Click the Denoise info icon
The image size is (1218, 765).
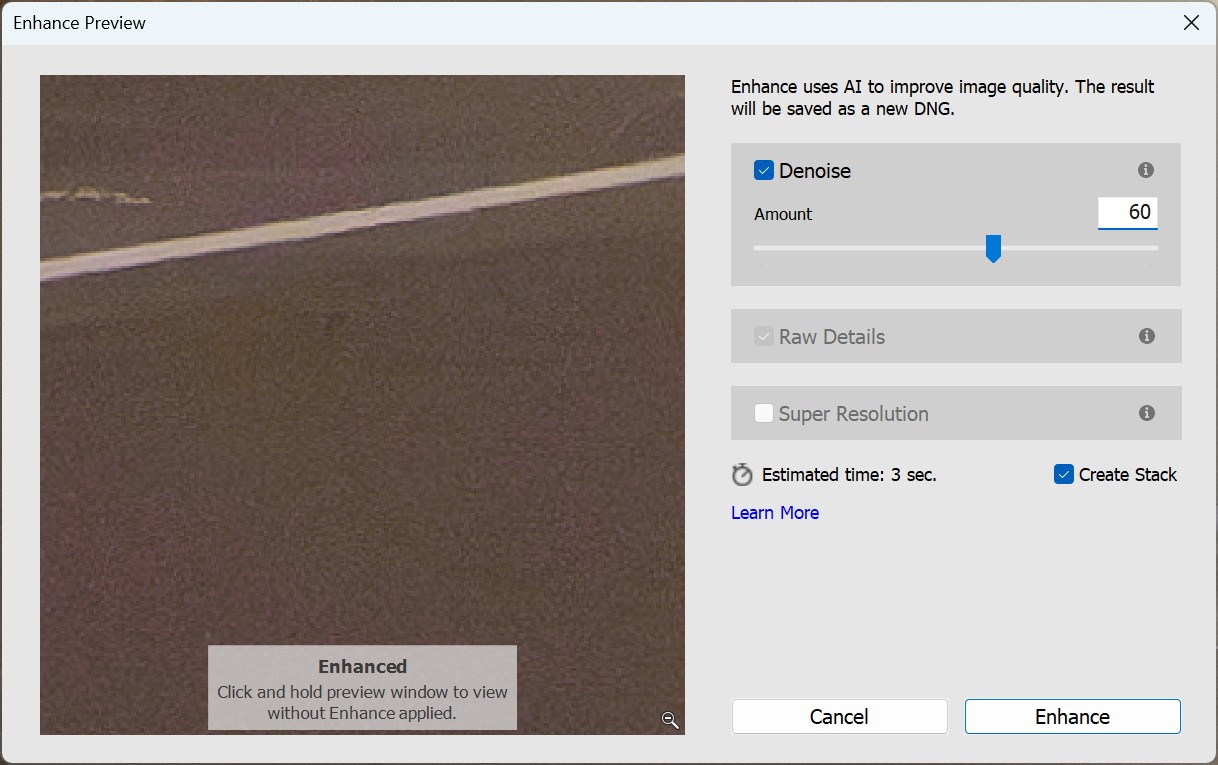click(x=1146, y=171)
